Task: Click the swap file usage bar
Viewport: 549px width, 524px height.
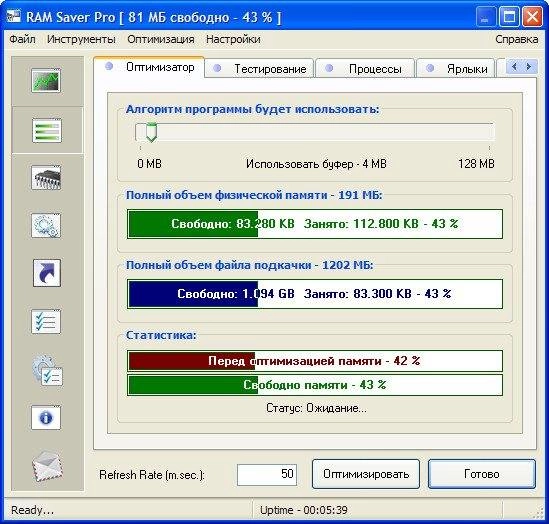Action: 315,294
